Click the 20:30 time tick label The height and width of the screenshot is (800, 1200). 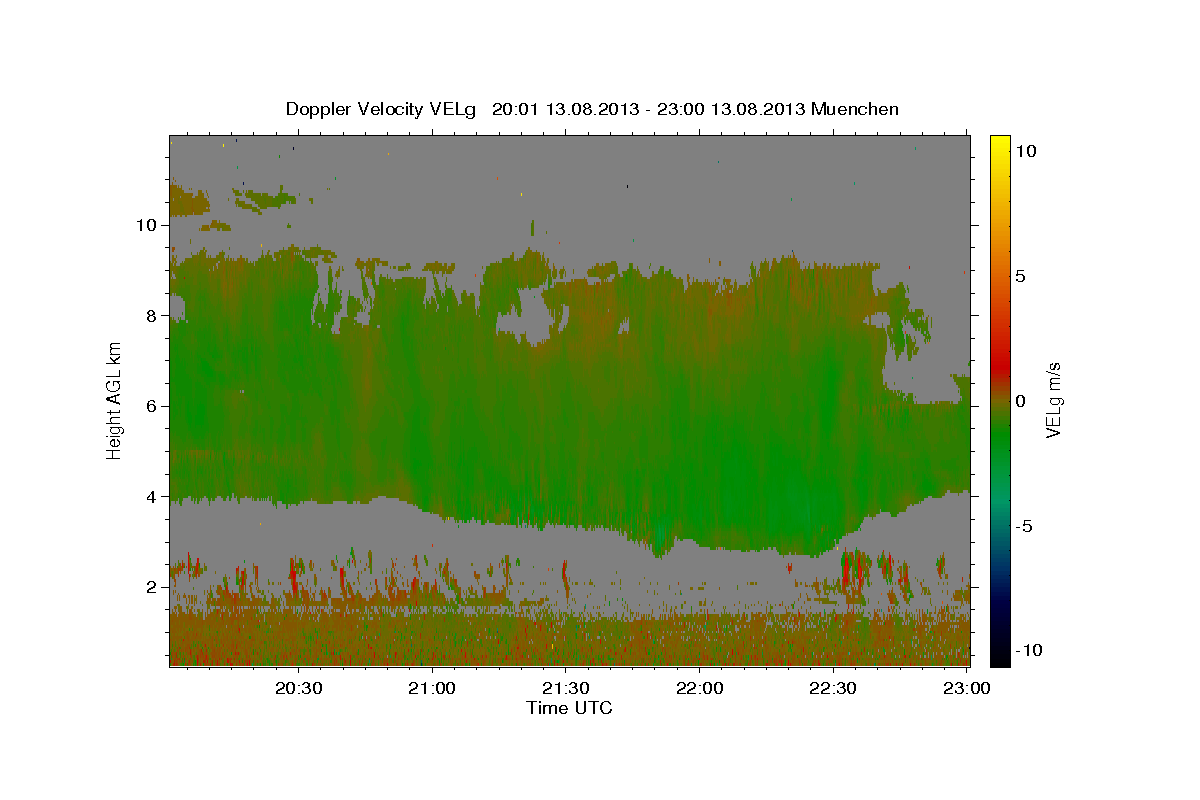299,688
